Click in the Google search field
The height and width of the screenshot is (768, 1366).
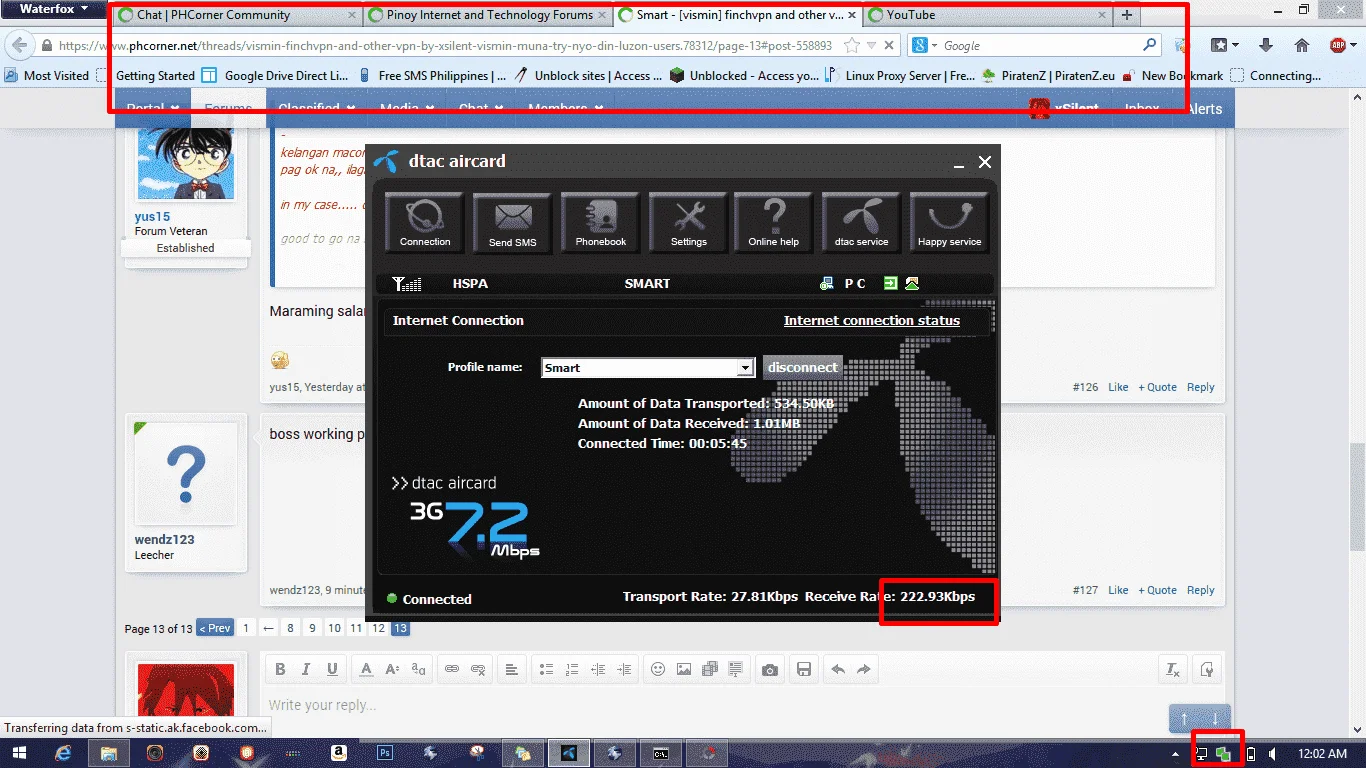[1040, 46]
